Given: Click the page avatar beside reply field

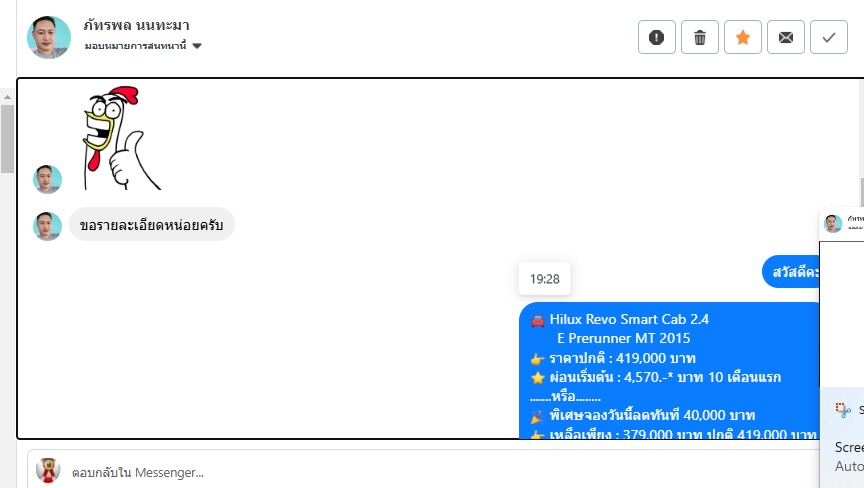Looking at the screenshot, I should click(48, 470).
